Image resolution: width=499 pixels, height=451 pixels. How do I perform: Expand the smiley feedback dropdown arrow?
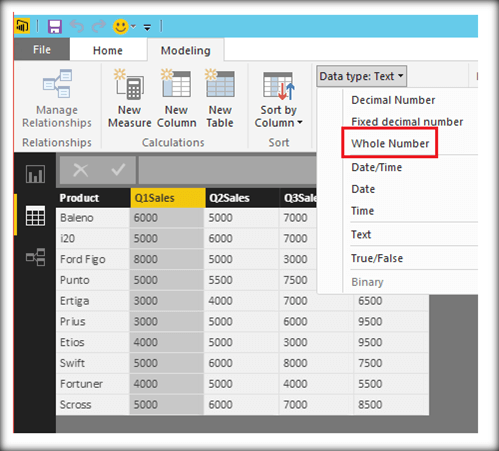point(133,26)
